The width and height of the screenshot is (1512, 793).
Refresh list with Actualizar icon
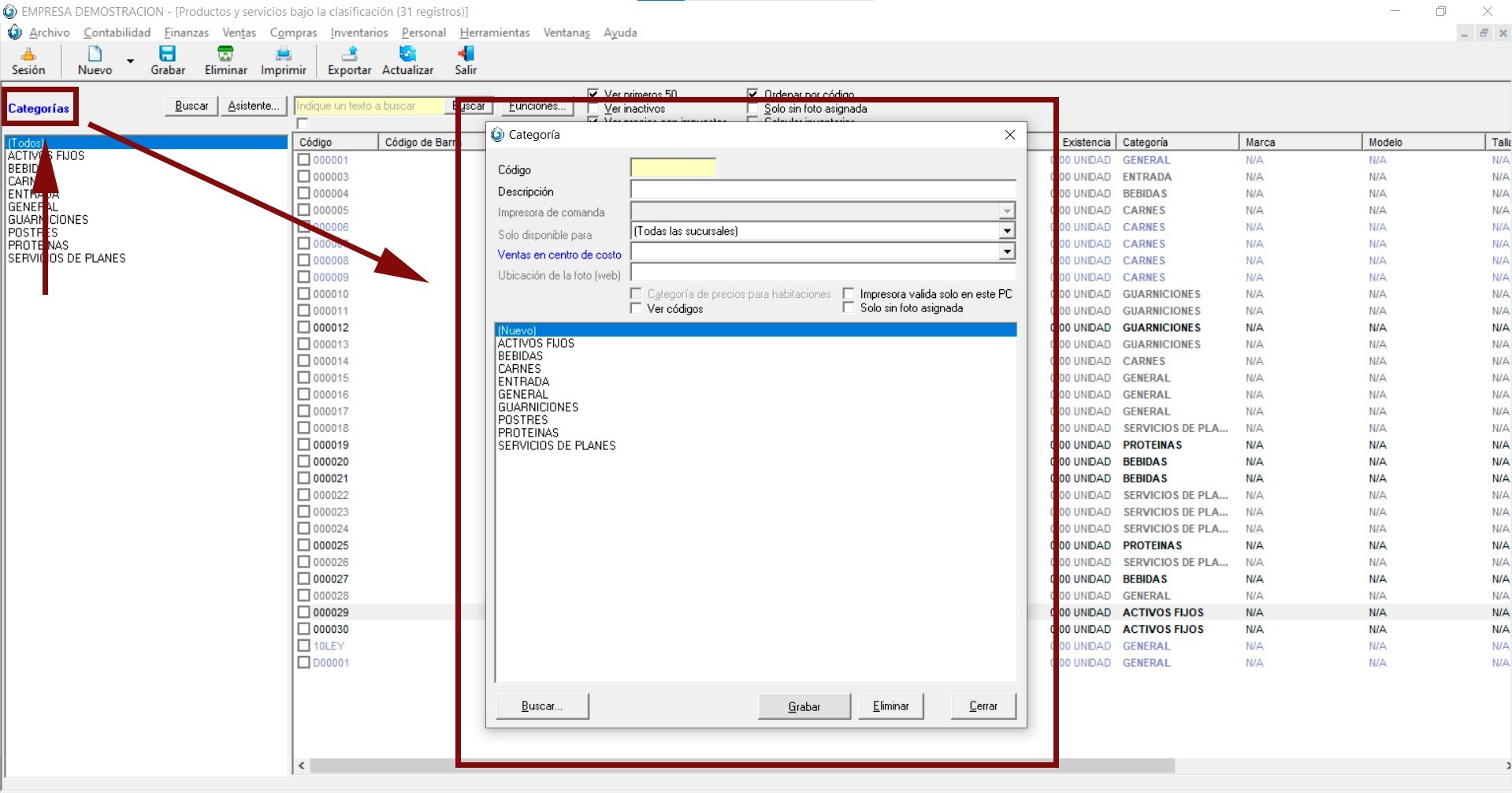point(407,54)
